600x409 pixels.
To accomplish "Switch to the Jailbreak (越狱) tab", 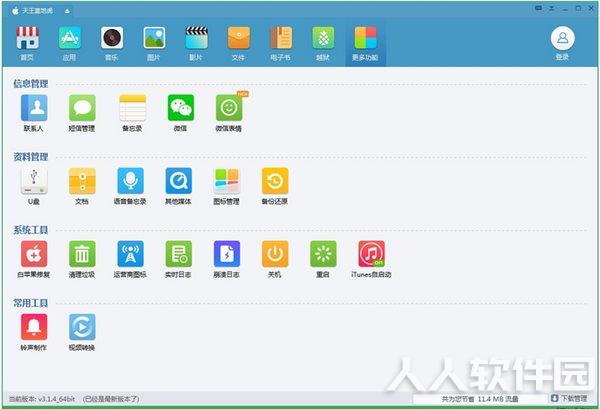I will (323, 44).
